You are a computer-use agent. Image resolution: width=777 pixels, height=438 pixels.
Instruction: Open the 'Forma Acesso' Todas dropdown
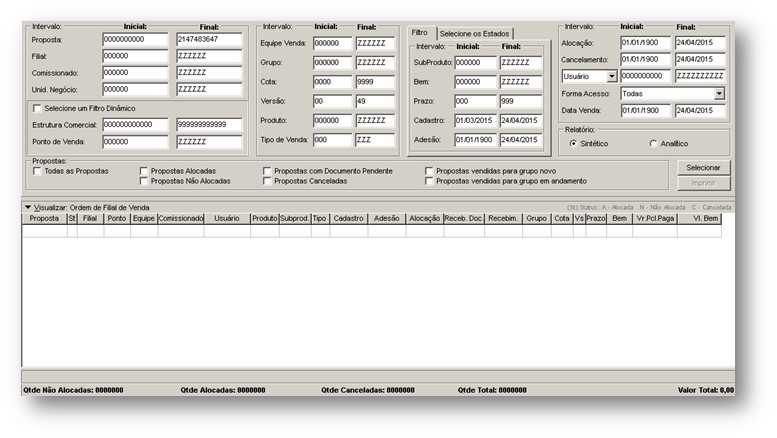point(719,94)
